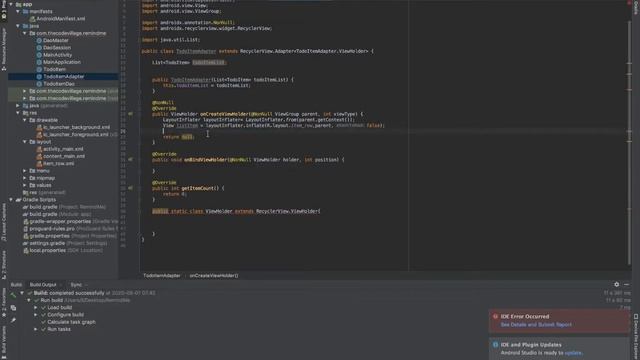Click the build hammer icon in Build panel

pyautogui.click(x=13, y=295)
